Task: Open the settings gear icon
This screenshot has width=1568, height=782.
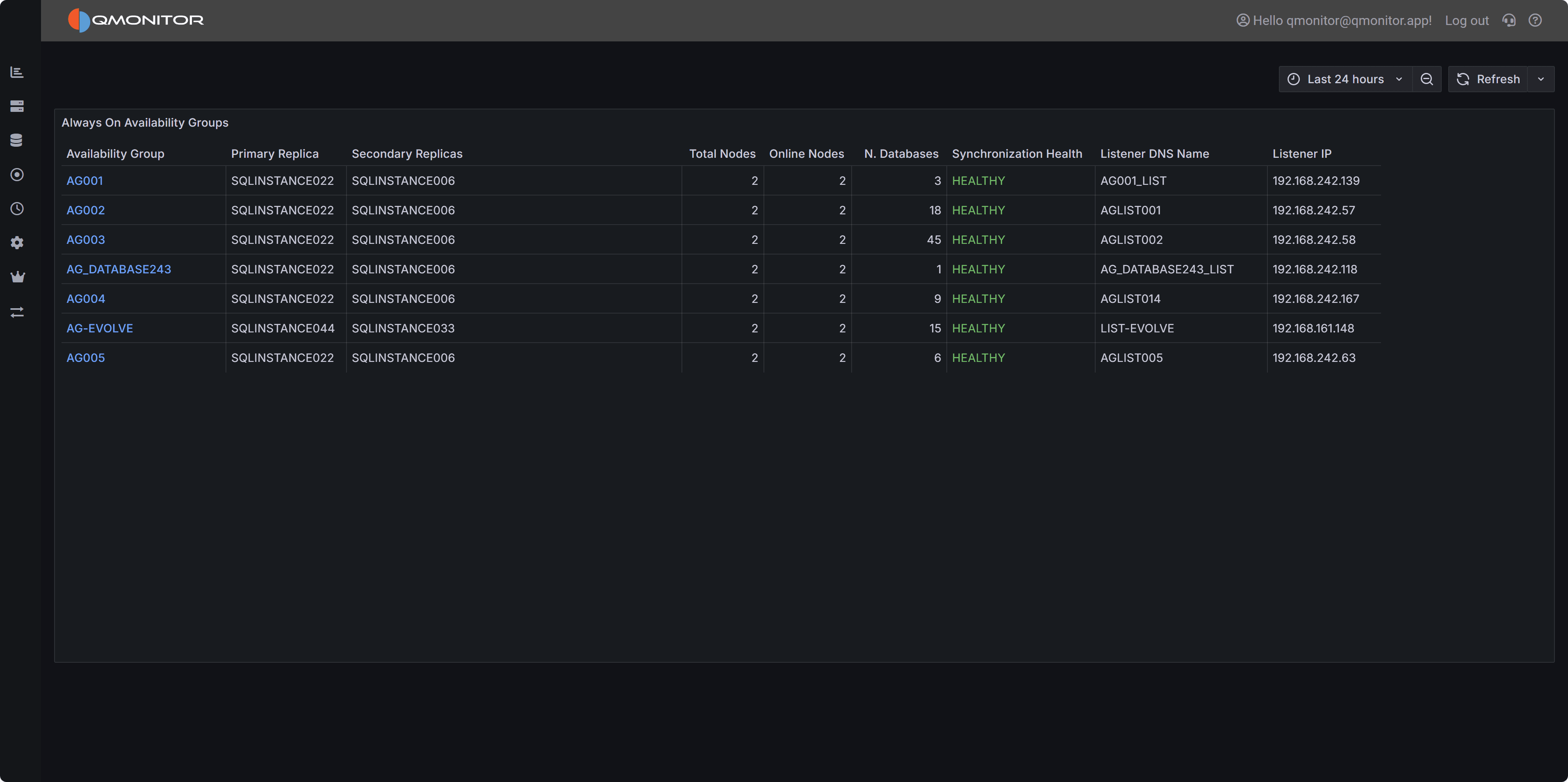Action: [x=17, y=243]
